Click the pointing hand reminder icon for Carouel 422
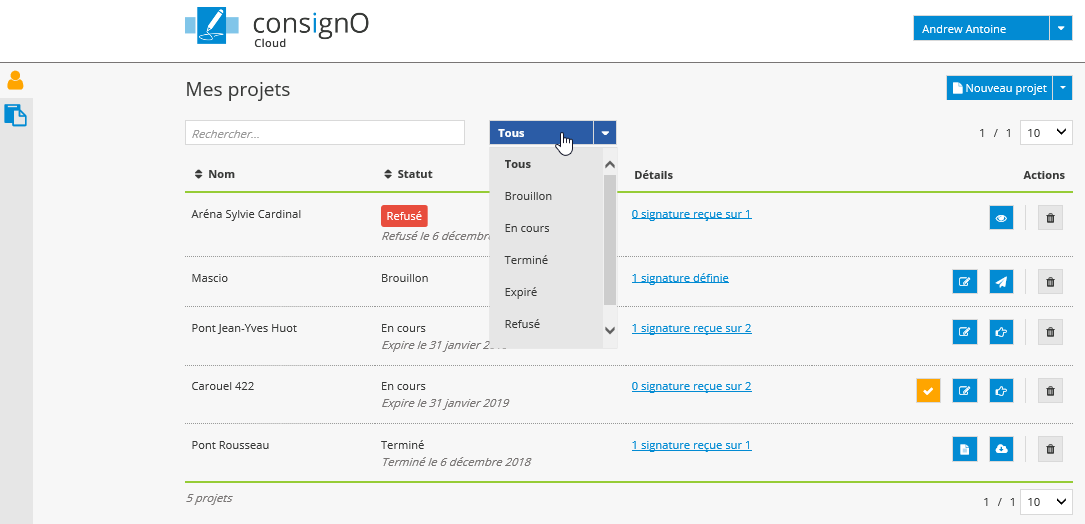The image size is (1085, 524). point(1001,391)
